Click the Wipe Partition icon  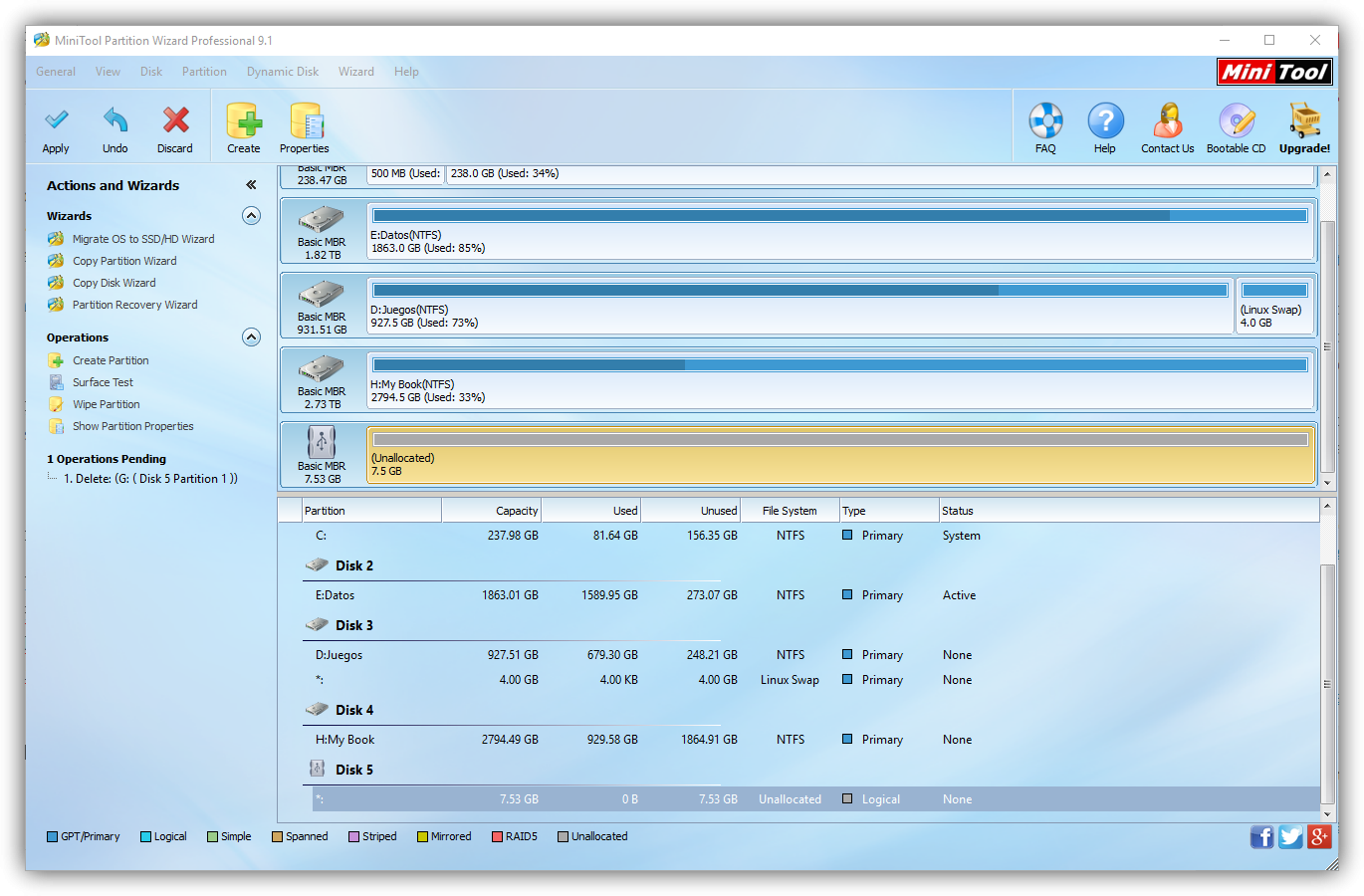click(x=56, y=404)
